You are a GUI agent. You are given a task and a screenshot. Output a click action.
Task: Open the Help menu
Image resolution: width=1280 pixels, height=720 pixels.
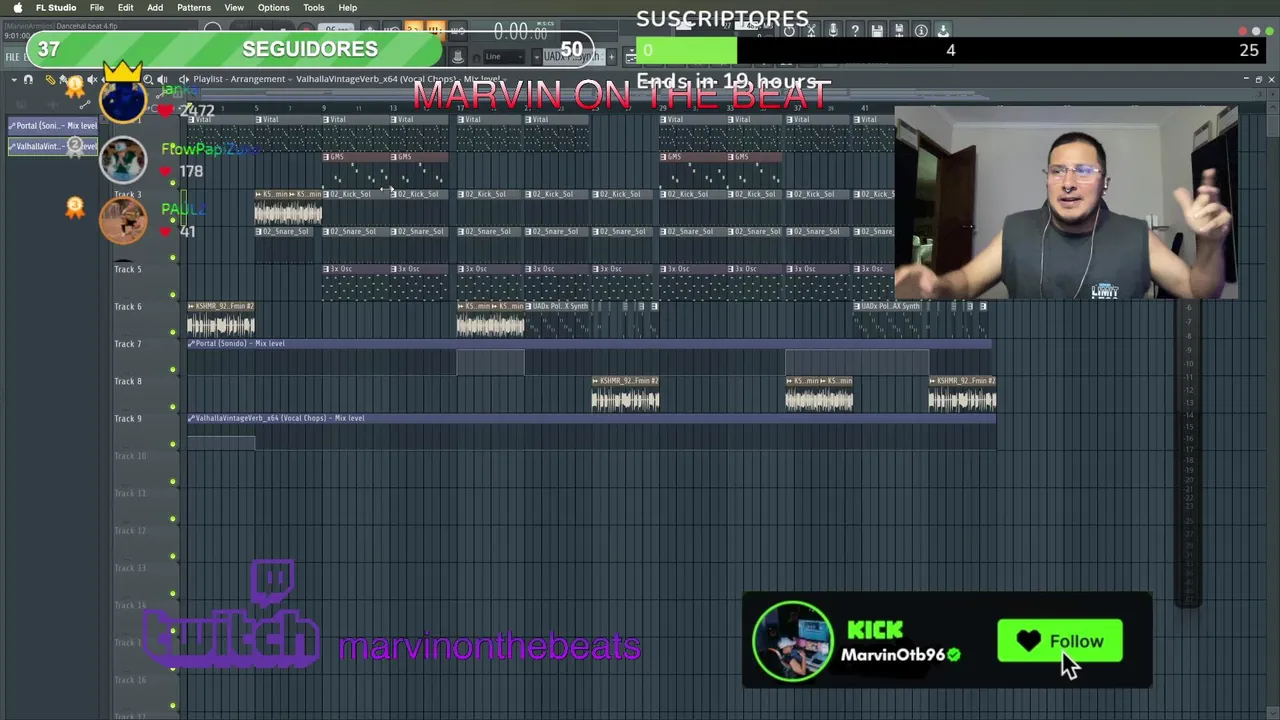(347, 8)
